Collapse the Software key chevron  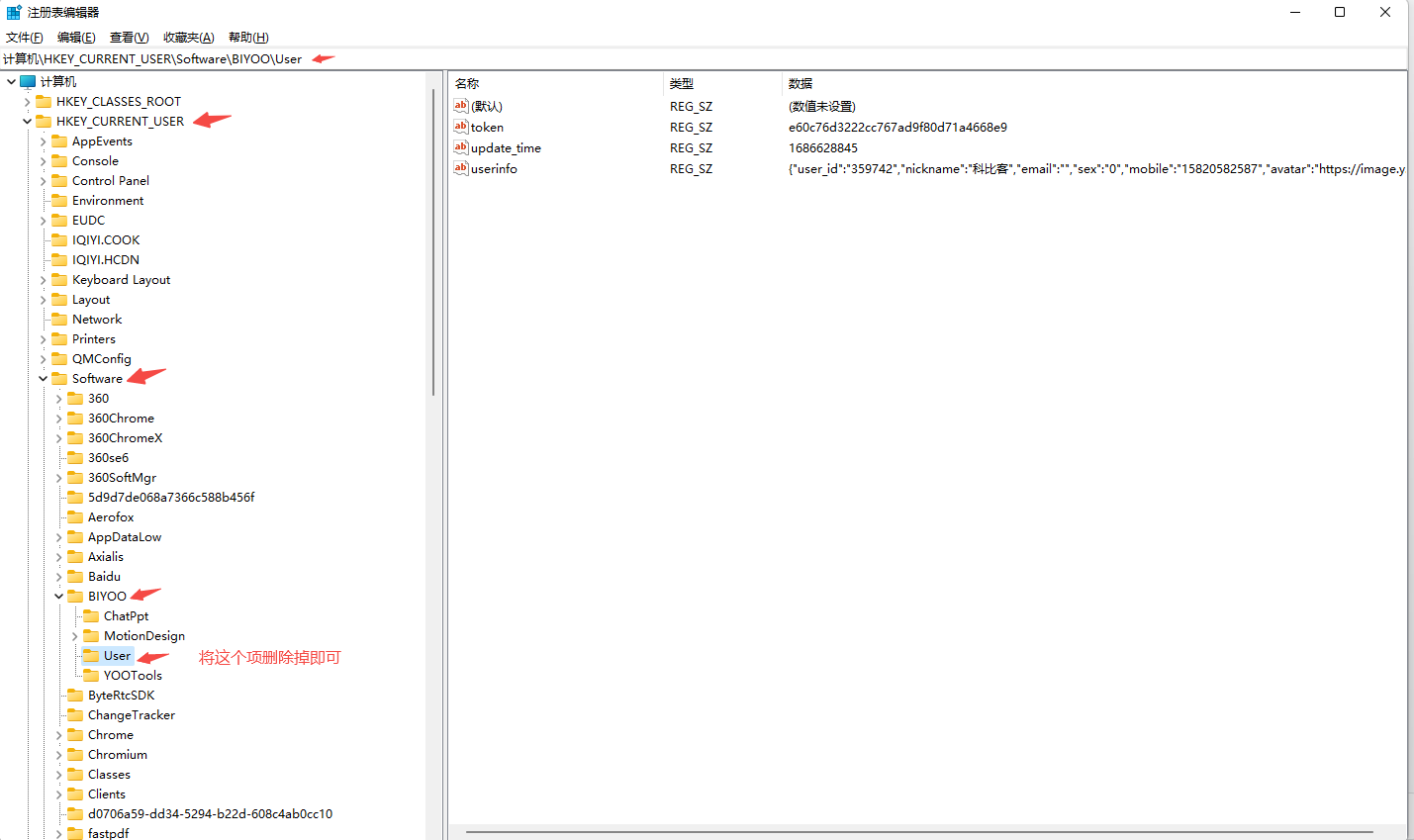[x=43, y=378]
